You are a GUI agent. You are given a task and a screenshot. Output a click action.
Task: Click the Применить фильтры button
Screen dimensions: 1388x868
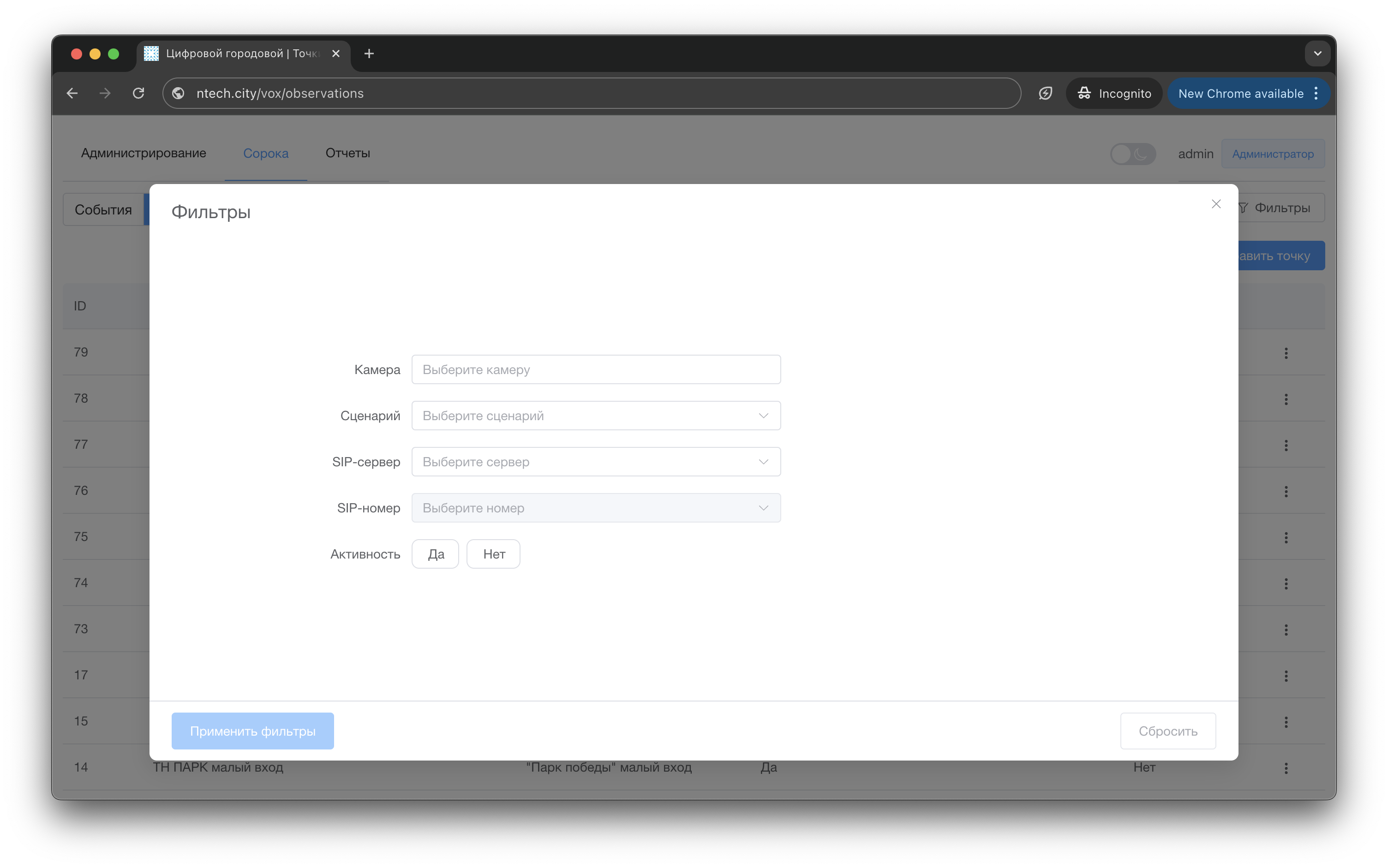tap(253, 731)
